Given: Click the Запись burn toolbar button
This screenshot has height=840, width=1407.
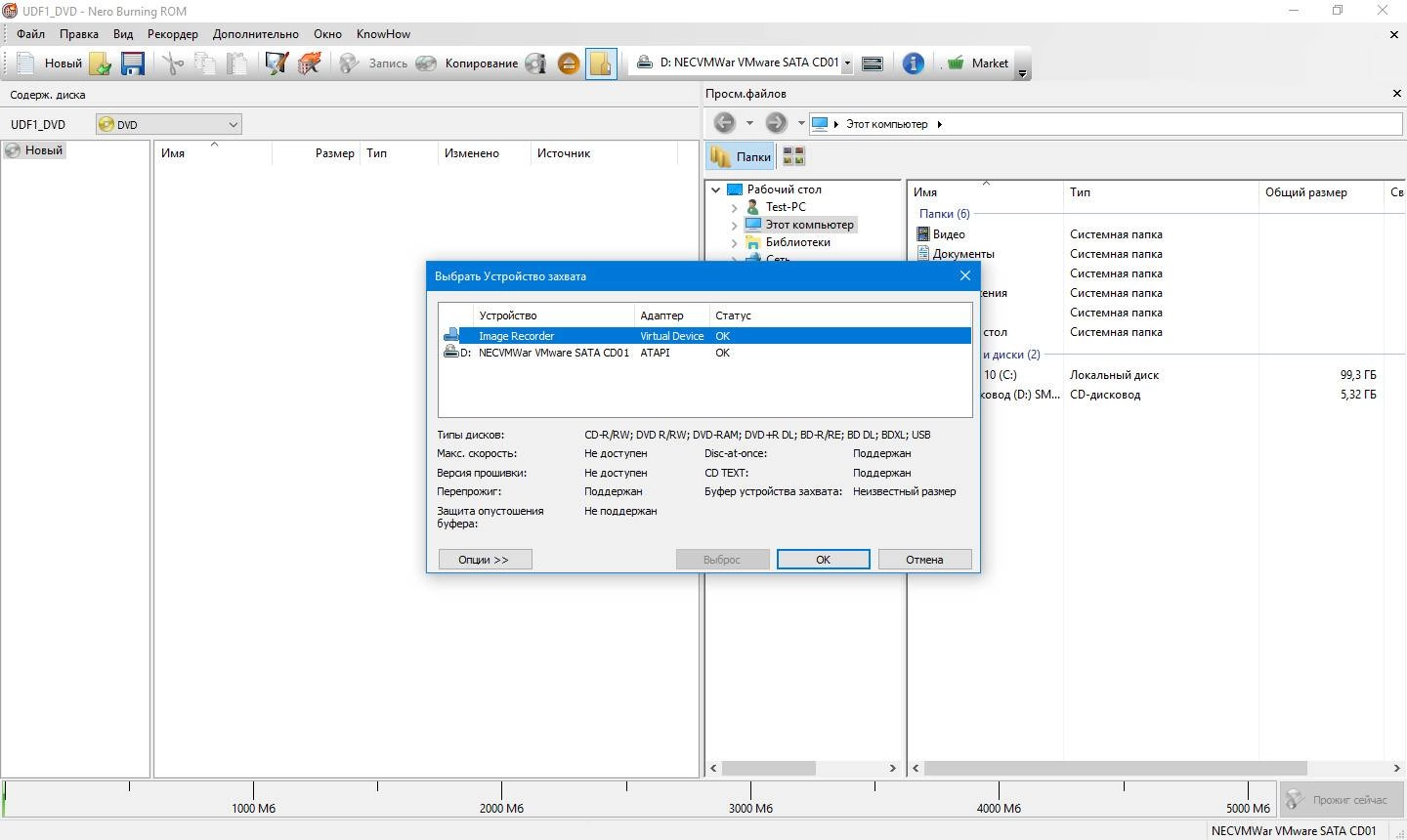Looking at the screenshot, I should coord(373,63).
